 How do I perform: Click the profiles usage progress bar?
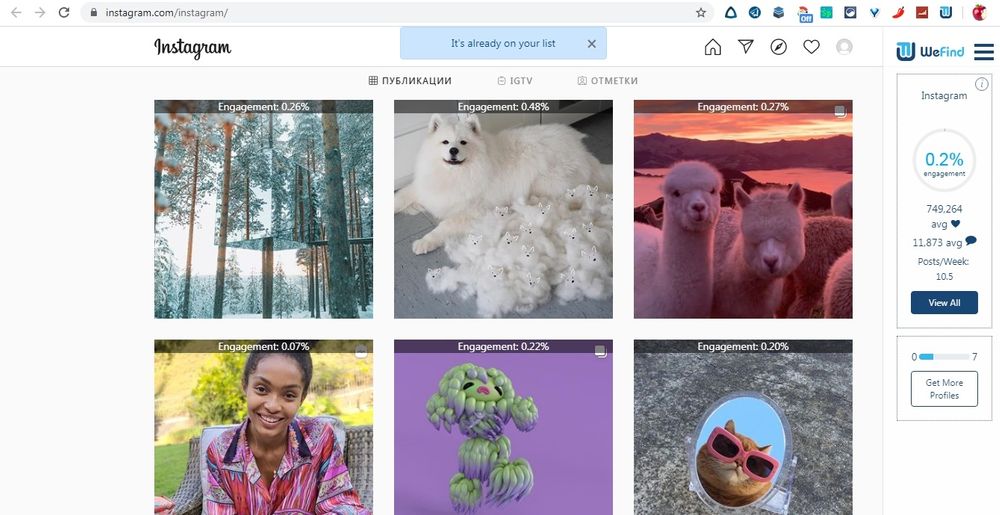pos(944,357)
